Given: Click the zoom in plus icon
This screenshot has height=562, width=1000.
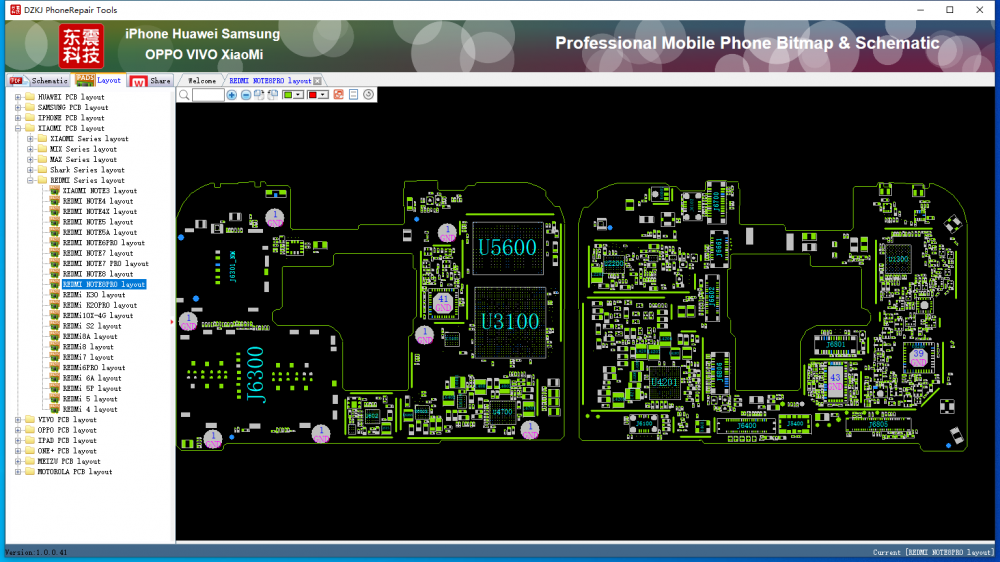Looking at the screenshot, I should click(232, 95).
